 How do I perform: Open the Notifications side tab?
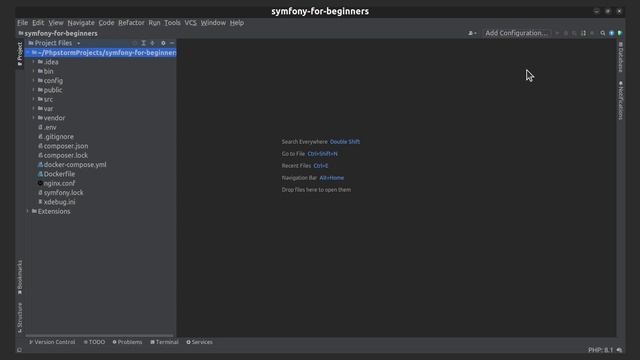tap(621, 100)
